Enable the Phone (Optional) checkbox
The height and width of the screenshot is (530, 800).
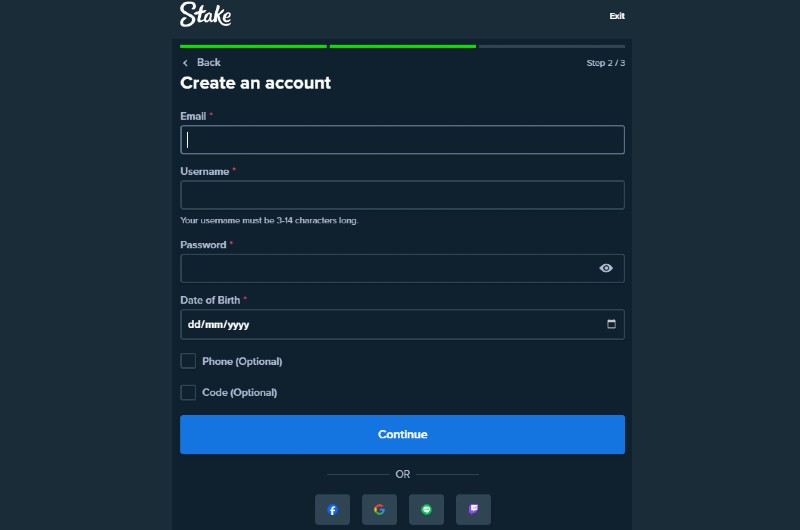coord(188,361)
